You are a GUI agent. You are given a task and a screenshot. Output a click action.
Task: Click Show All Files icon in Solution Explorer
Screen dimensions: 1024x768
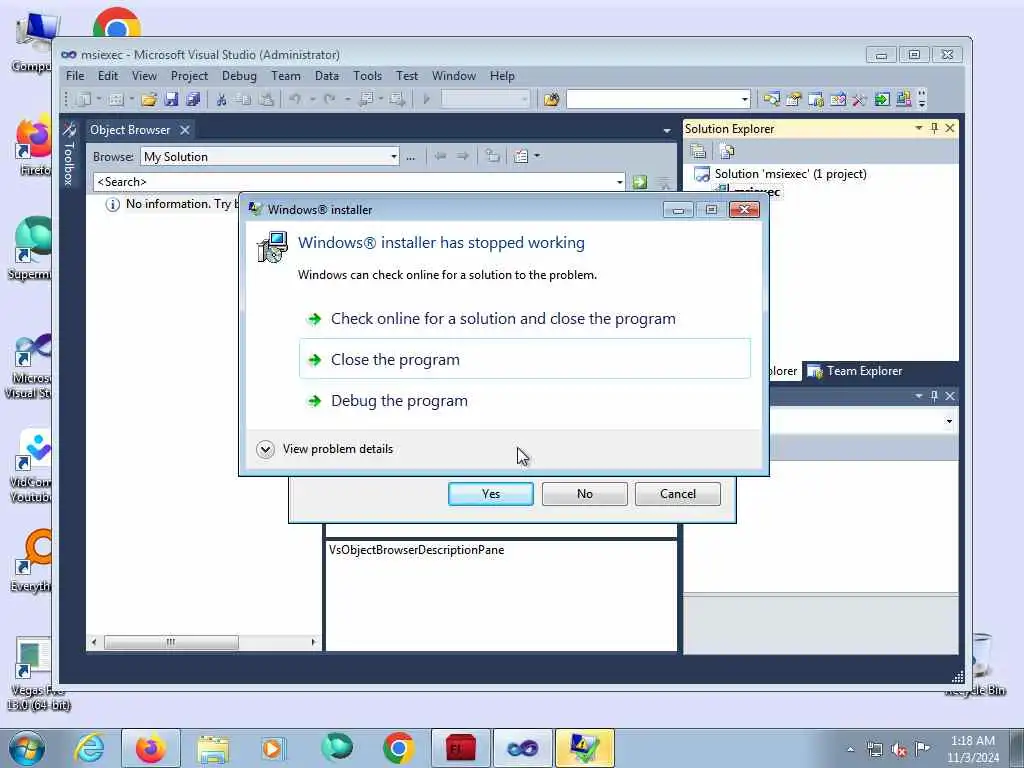coord(727,152)
